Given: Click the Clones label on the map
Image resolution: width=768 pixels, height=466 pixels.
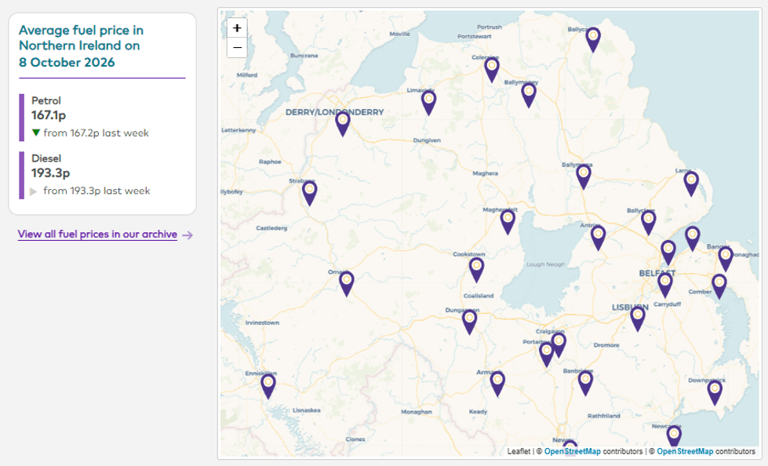Looking at the screenshot, I should (x=355, y=439).
